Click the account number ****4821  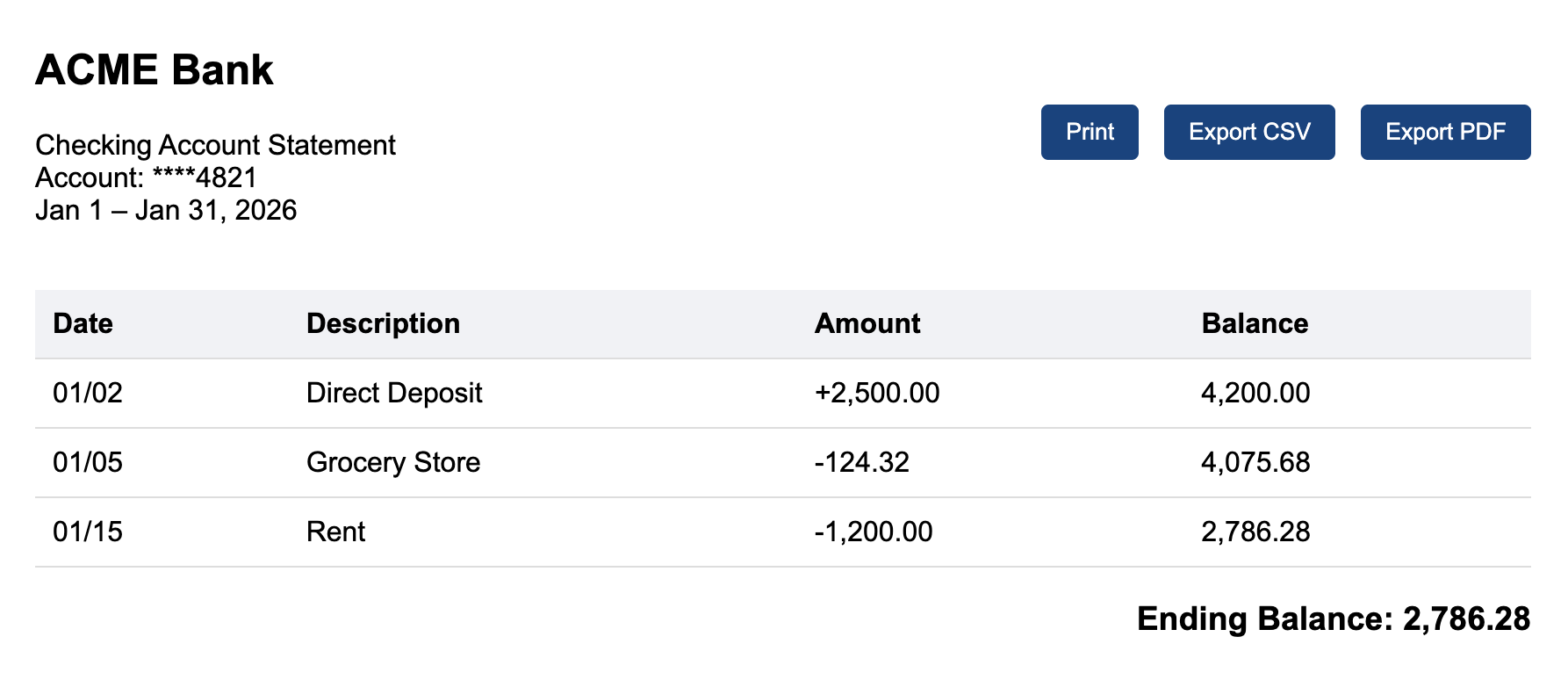pos(146,177)
